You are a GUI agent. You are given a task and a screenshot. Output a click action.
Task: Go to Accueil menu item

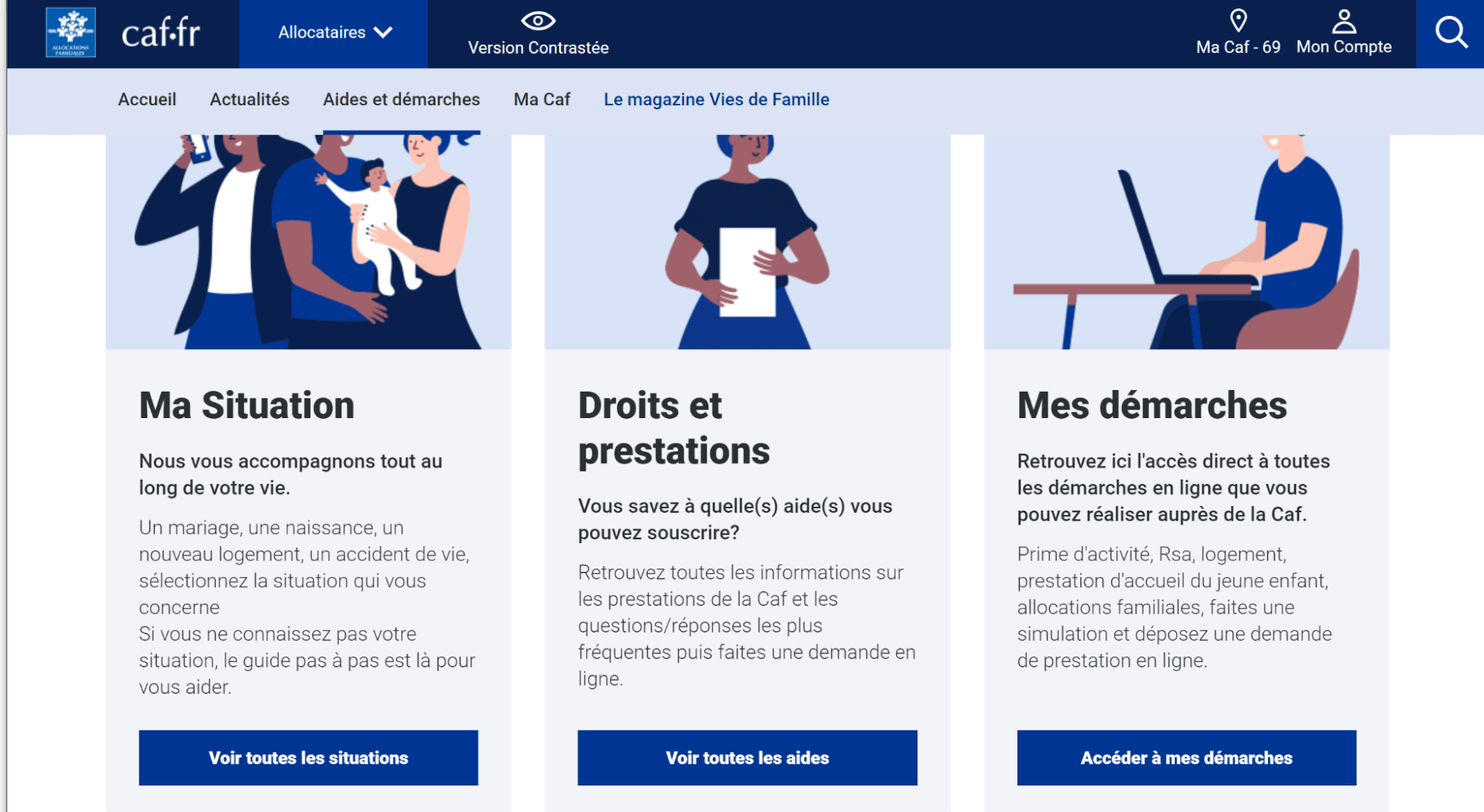pos(147,99)
